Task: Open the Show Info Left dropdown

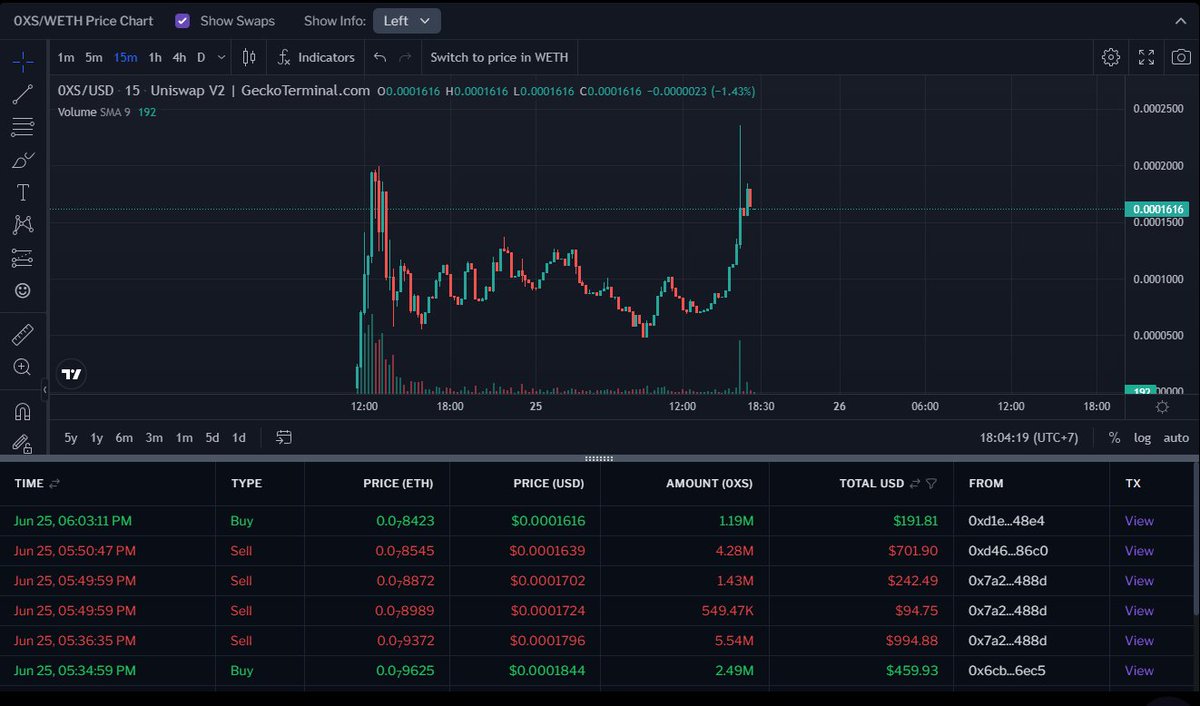Action: tap(406, 20)
